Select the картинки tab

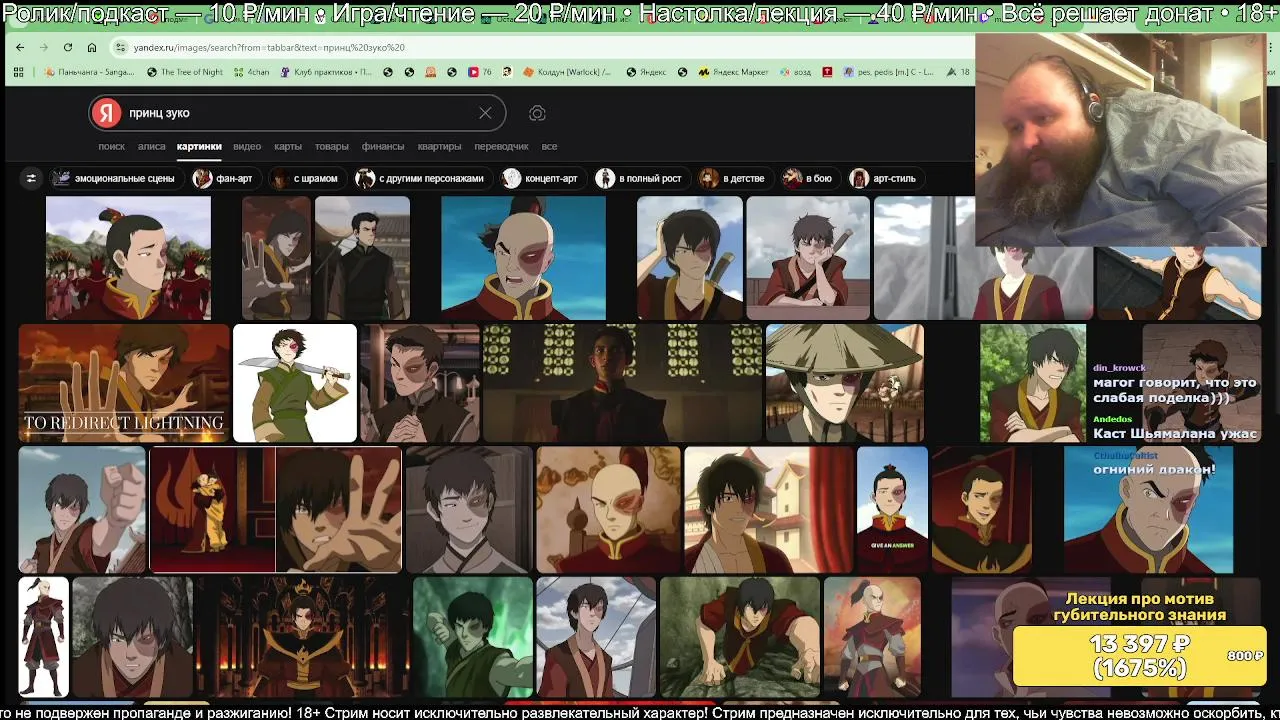tap(199, 146)
